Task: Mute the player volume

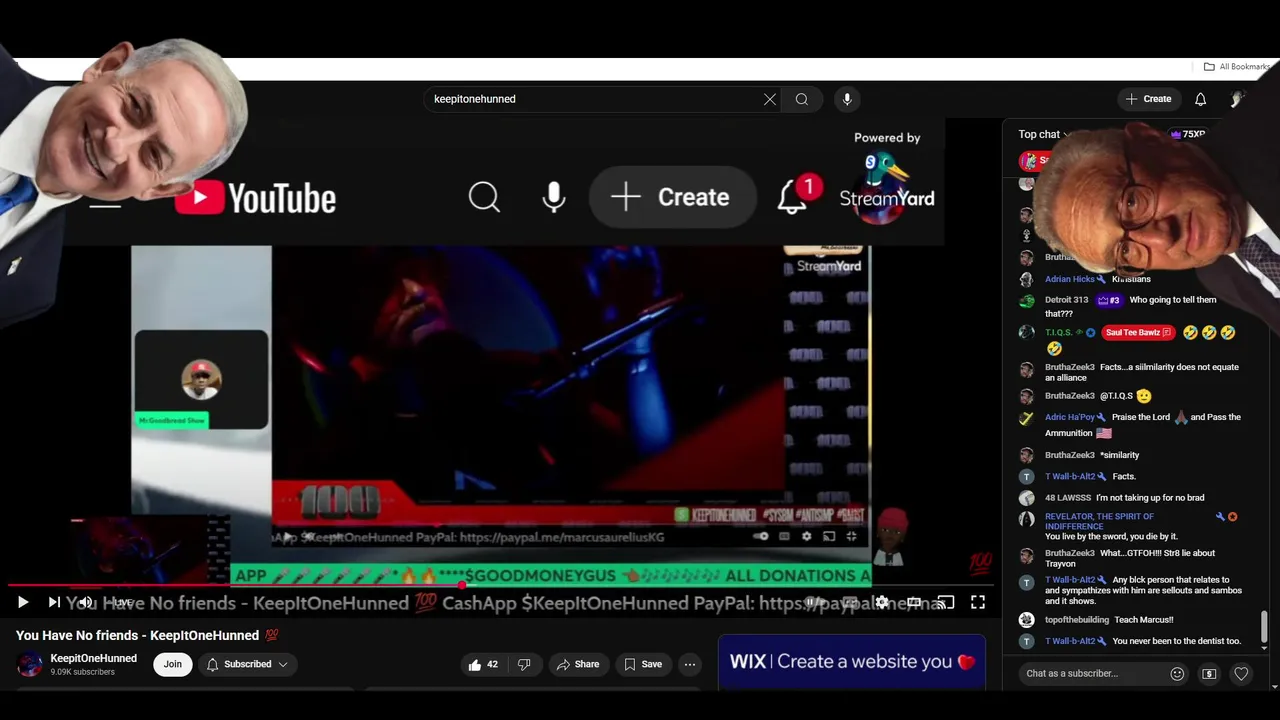Action: (86, 602)
